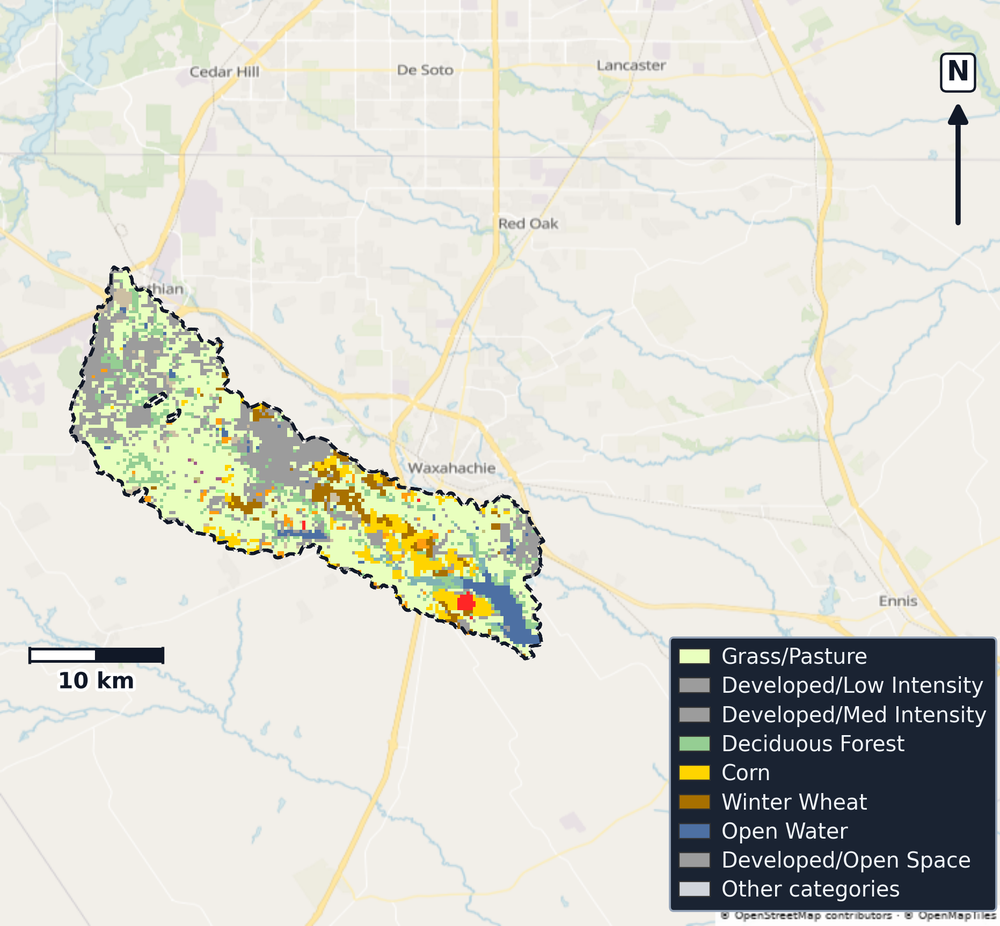Select the 'Developed/Low Intensity' legend label
The image size is (1000, 926).
(852, 686)
